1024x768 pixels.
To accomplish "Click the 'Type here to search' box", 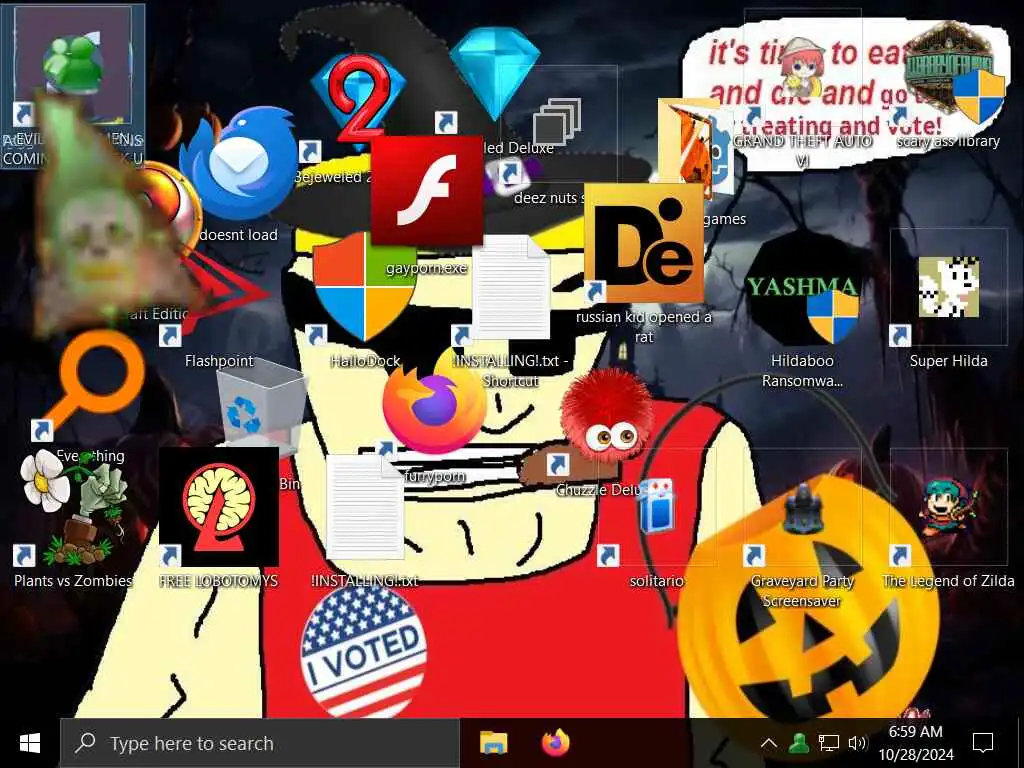I will pos(260,743).
